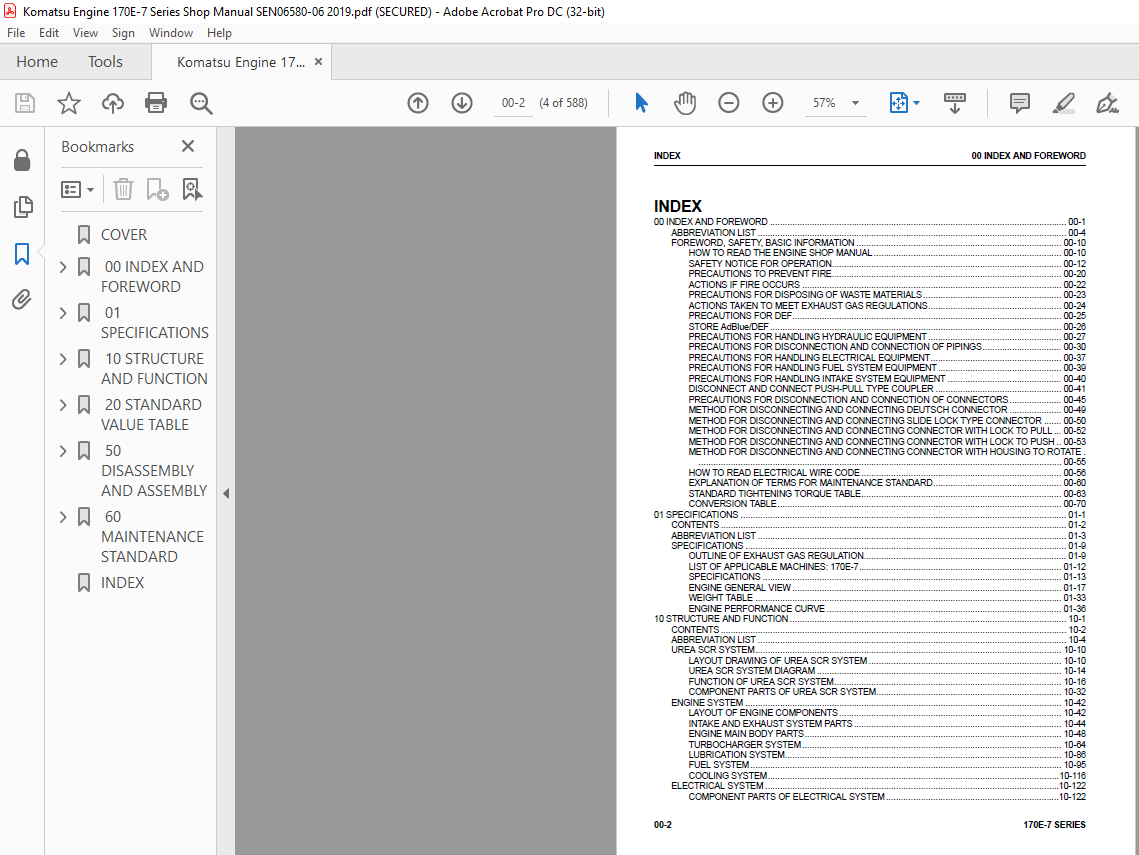Follow the ENGINE PERFORMANCE CURVE index entry
The height and width of the screenshot is (855, 1139).
coord(887,609)
